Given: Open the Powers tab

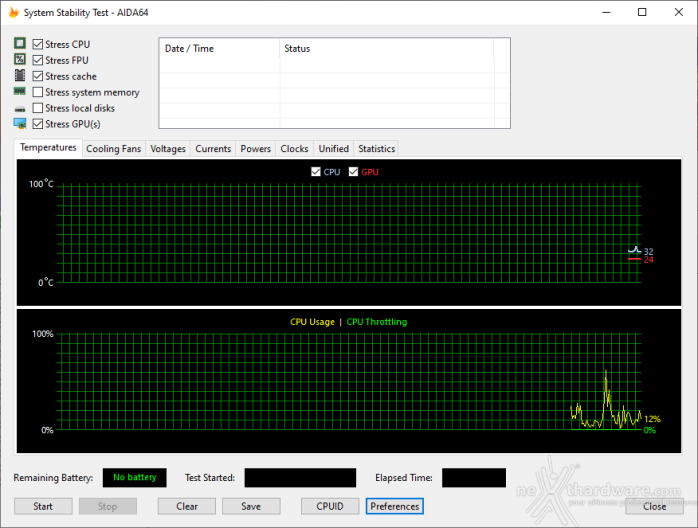Looking at the screenshot, I should coord(256,149).
